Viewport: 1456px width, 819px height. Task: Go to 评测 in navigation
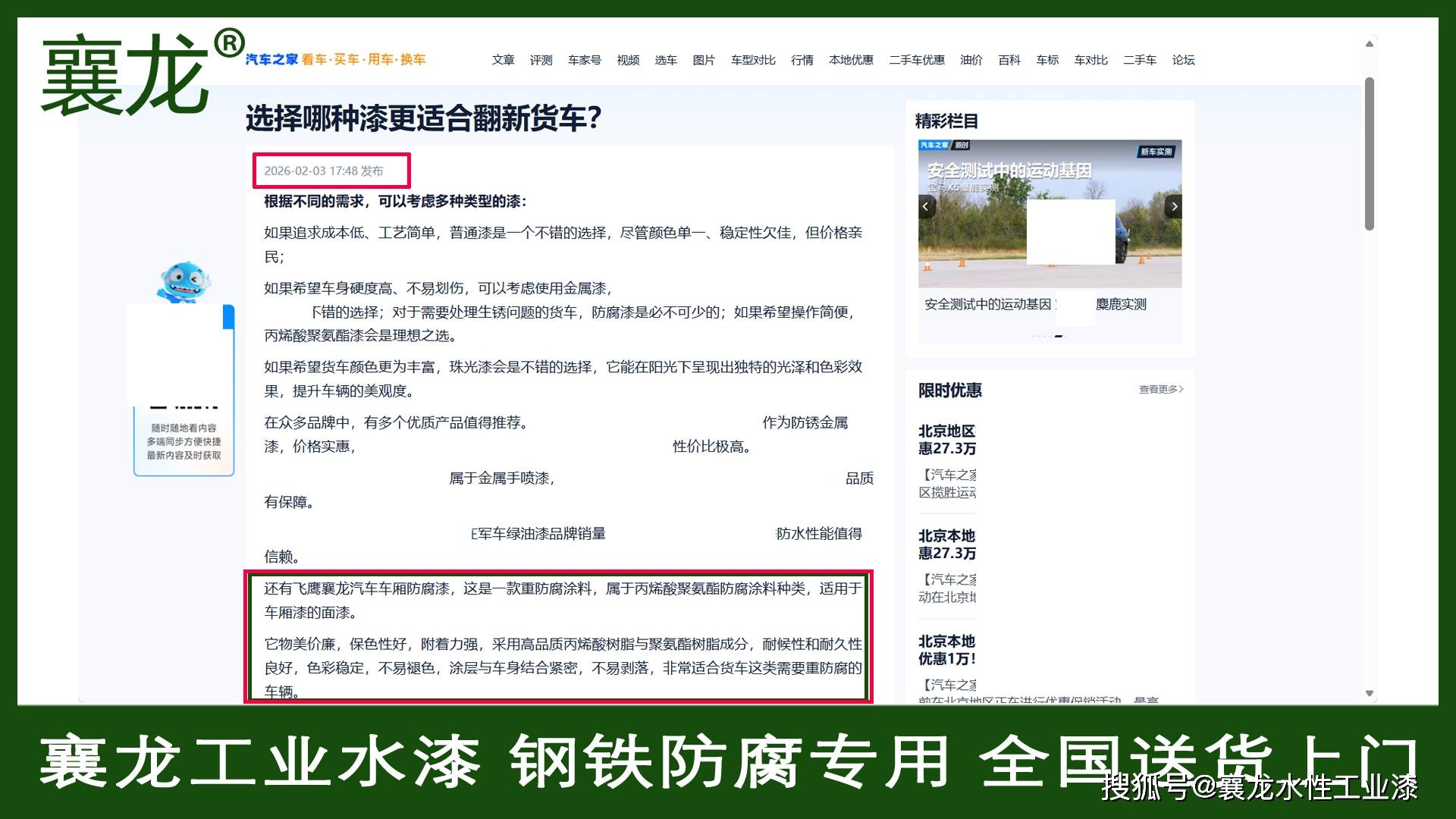(541, 60)
